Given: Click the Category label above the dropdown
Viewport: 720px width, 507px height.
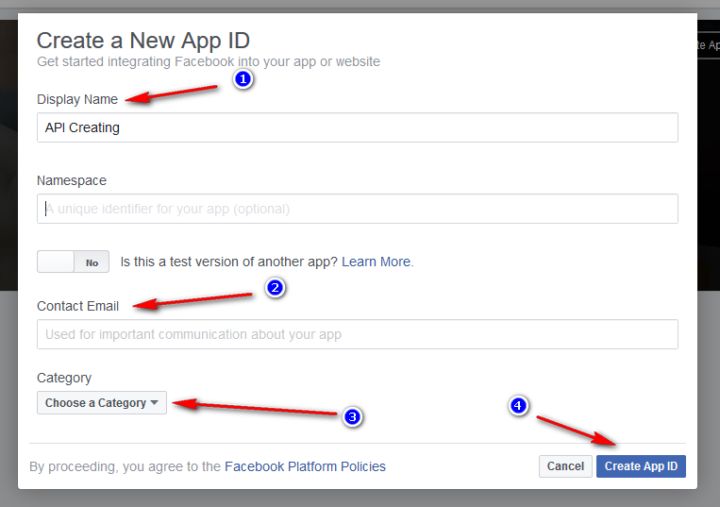Looking at the screenshot, I should coord(64,378).
